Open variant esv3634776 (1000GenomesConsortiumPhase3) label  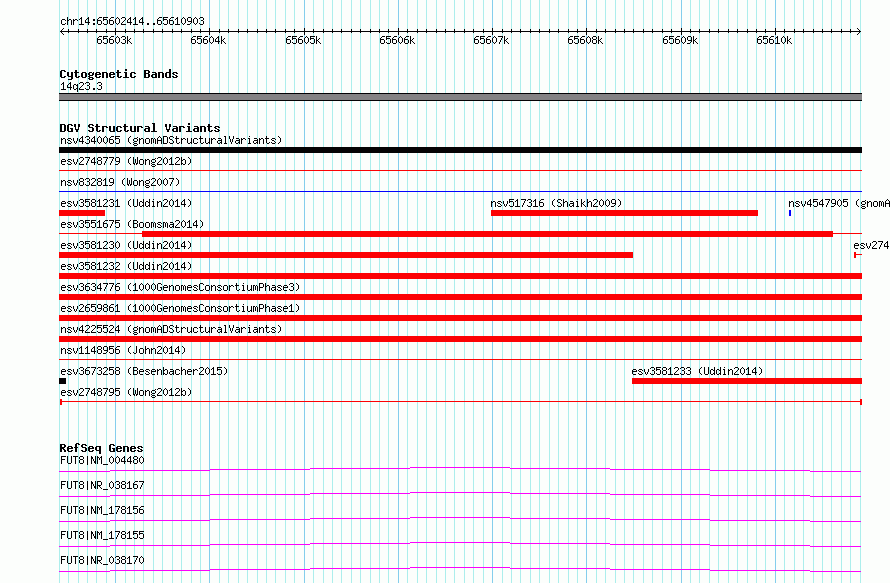180,287
